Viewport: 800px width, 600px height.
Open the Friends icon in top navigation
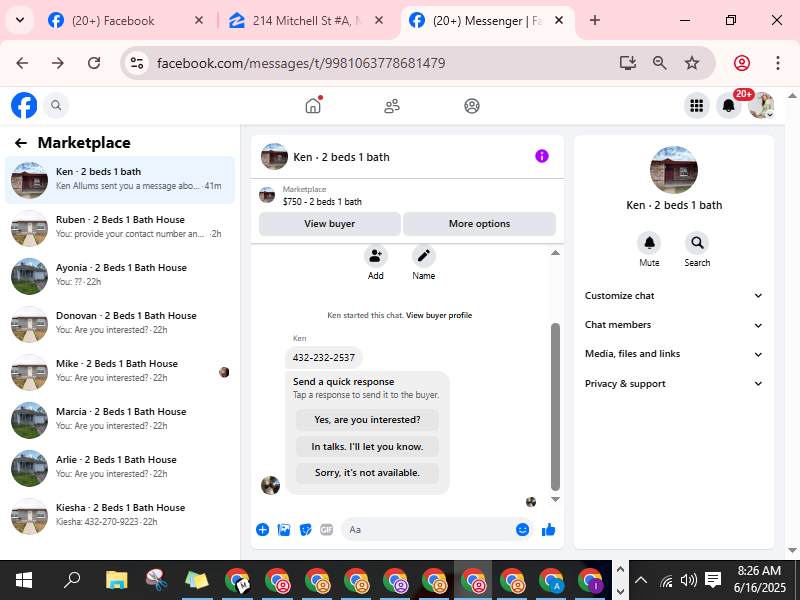tap(392, 106)
